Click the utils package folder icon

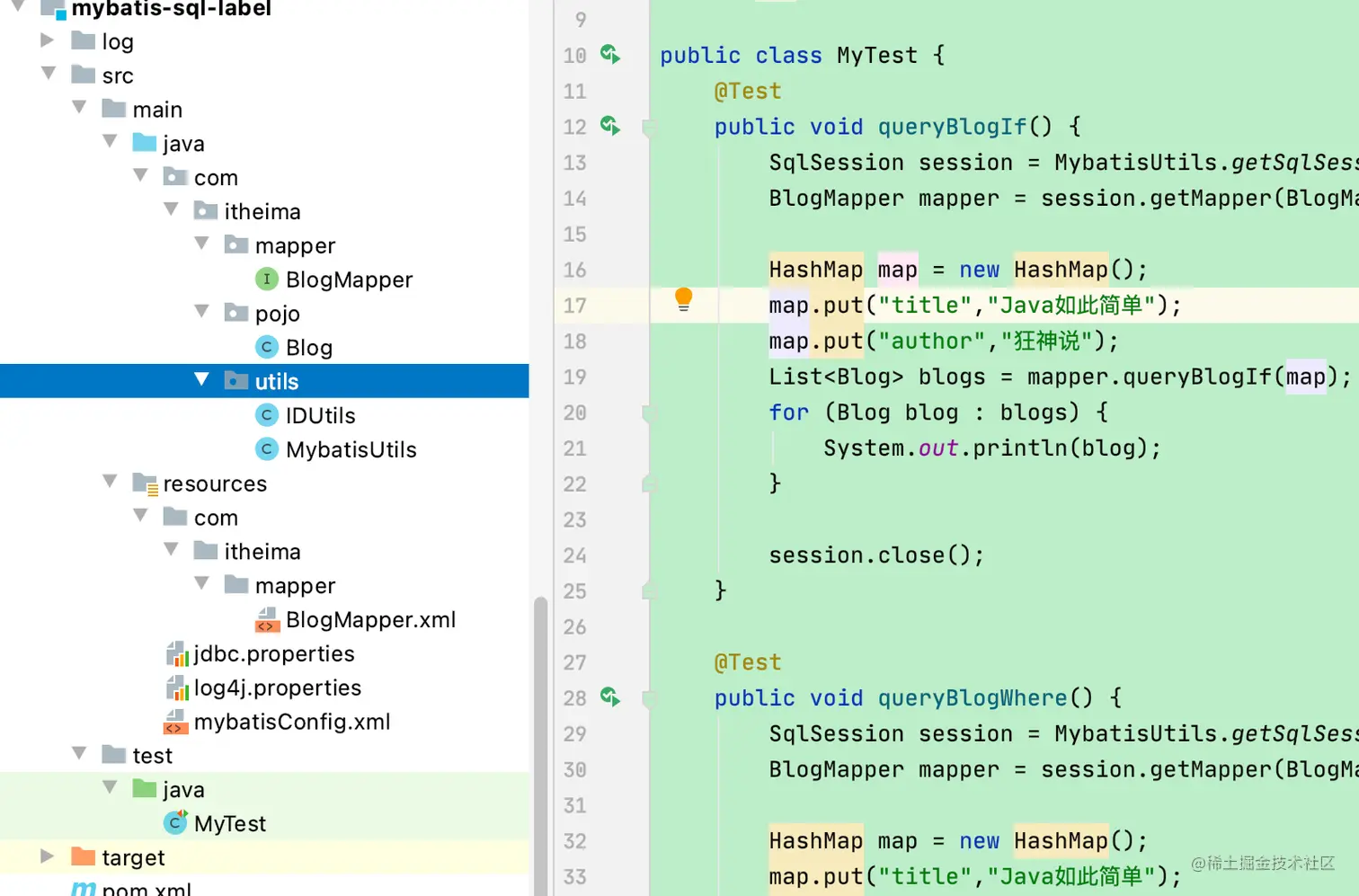click(x=236, y=381)
